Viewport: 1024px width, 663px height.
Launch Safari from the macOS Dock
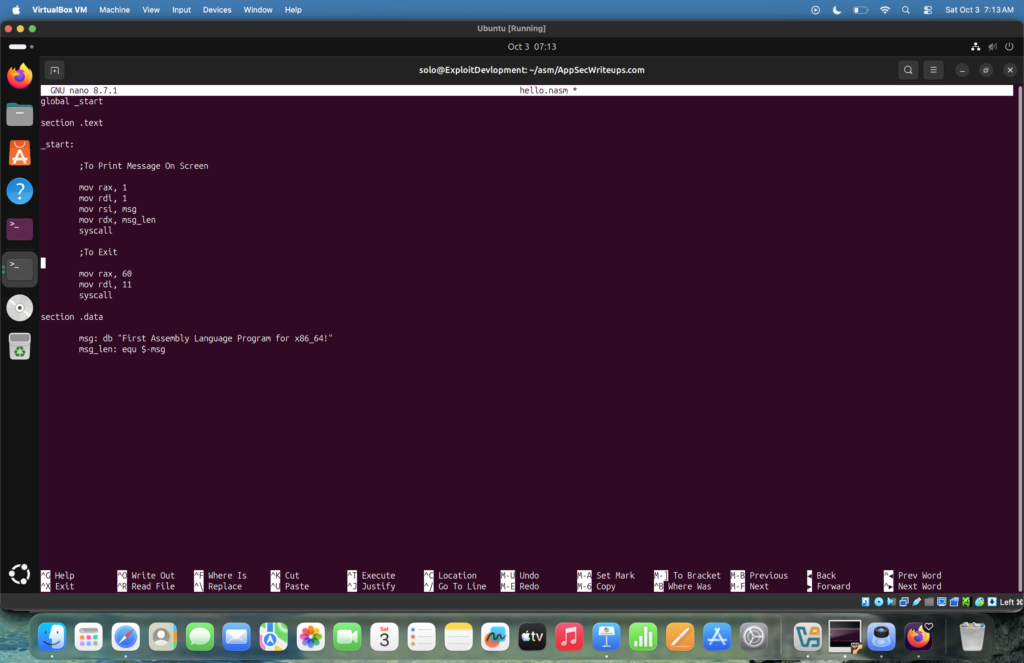point(125,636)
